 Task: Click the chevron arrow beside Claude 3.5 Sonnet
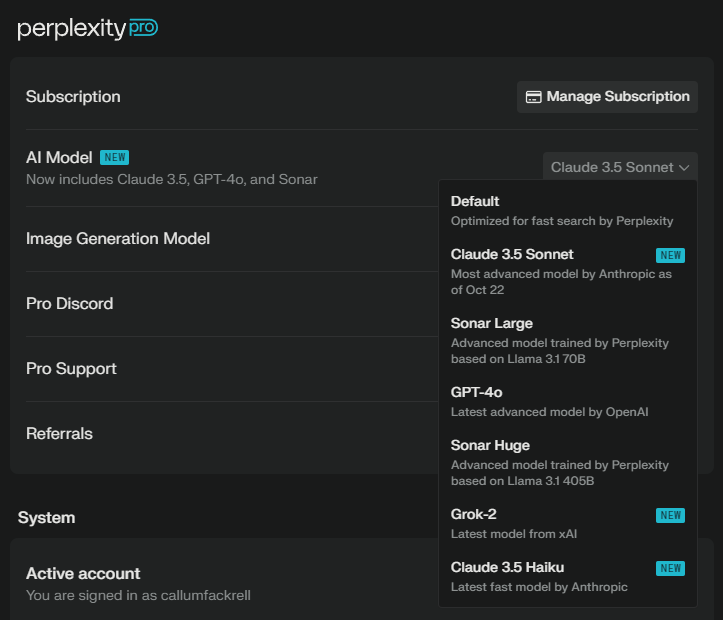point(684,167)
